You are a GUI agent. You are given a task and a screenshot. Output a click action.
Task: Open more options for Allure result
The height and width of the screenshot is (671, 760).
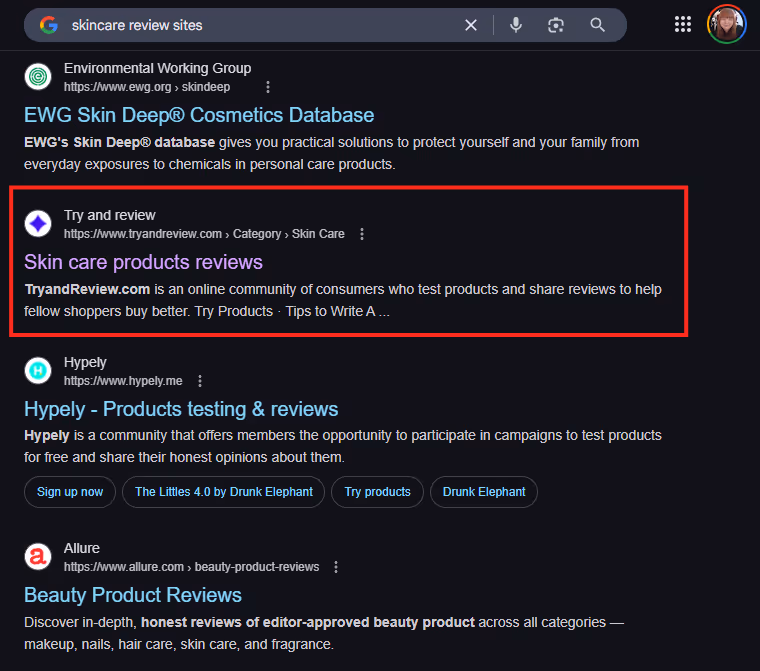(x=336, y=567)
